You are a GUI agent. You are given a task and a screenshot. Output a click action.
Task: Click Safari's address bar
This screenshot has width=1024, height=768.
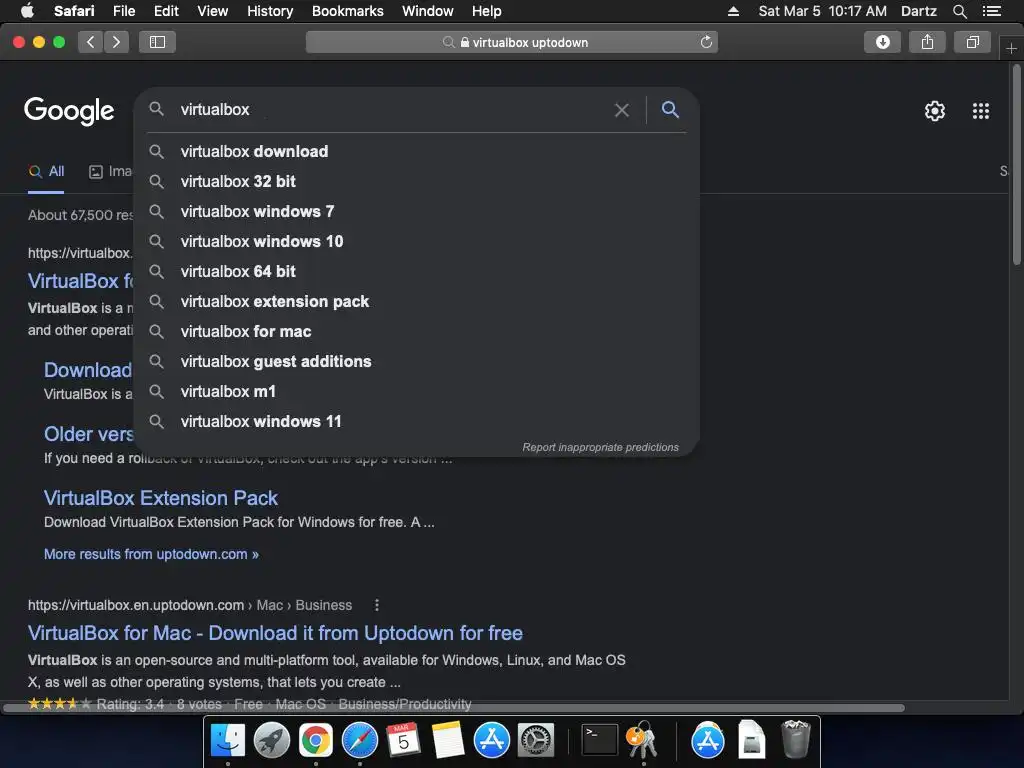click(512, 42)
